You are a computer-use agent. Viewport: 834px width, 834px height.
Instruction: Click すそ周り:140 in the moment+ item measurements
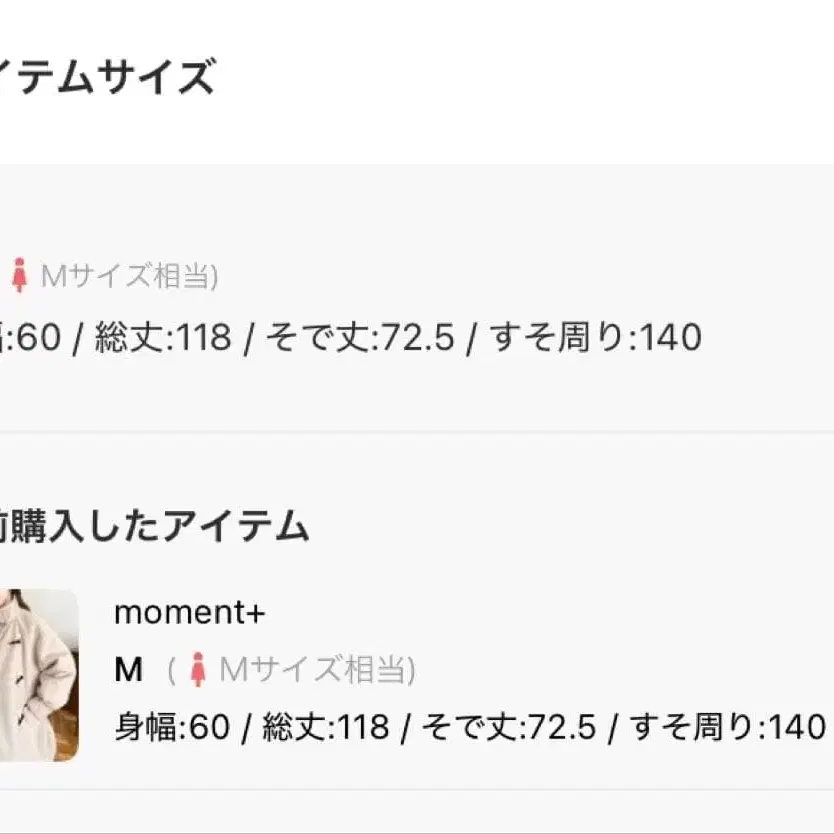pyautogui.click(x=727, y=726)
